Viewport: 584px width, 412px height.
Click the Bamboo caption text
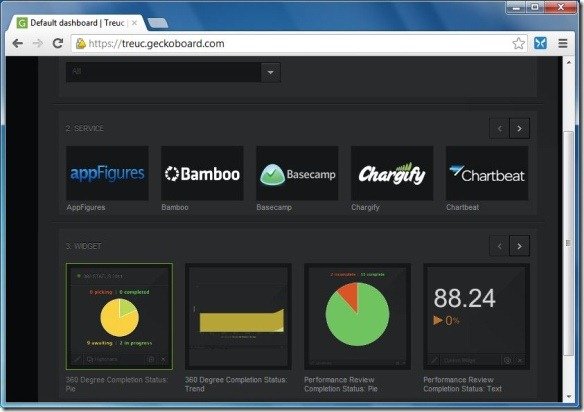[x=175, y=207]
